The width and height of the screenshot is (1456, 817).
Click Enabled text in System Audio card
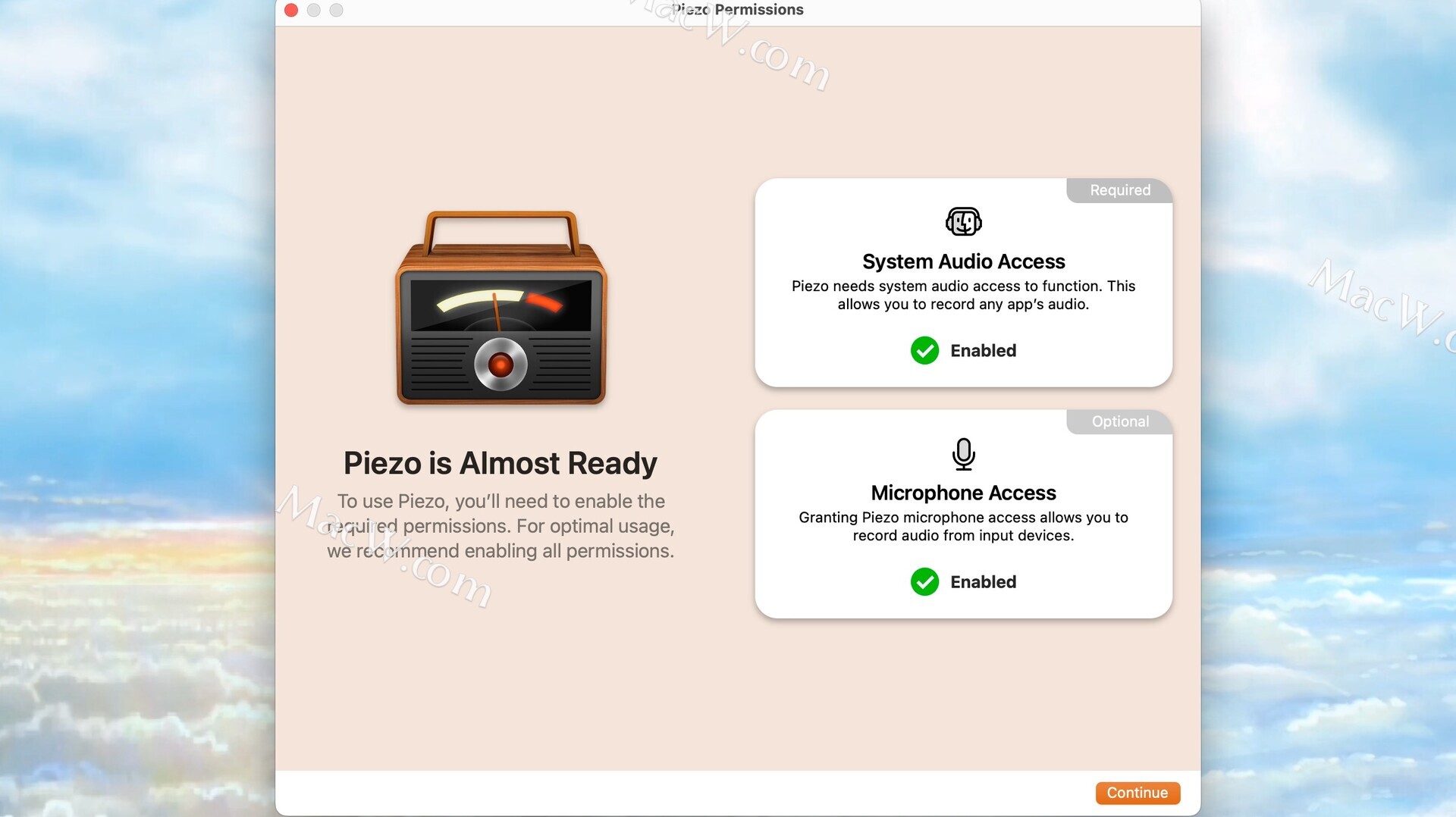point(984,350)
